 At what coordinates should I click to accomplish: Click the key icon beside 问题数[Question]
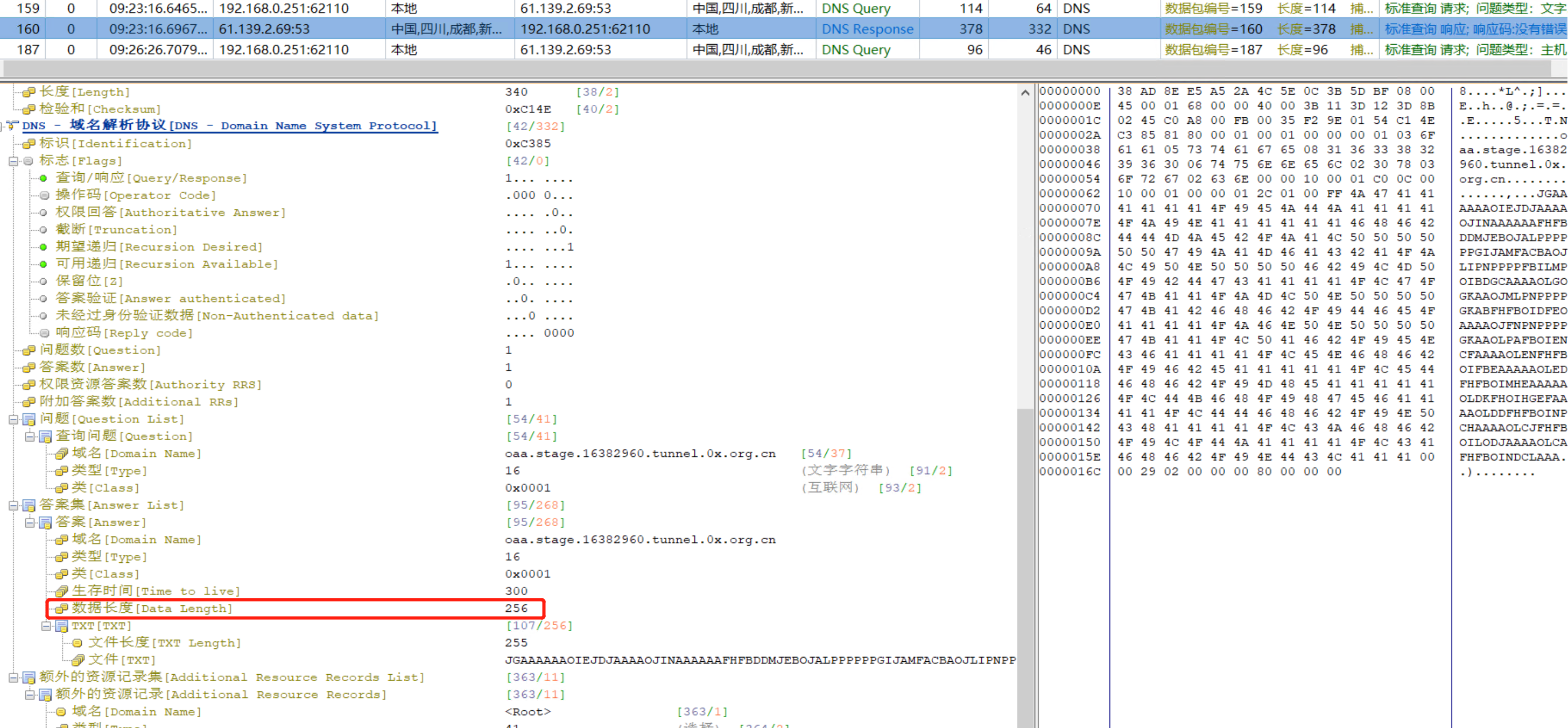[x=29, y=351]
